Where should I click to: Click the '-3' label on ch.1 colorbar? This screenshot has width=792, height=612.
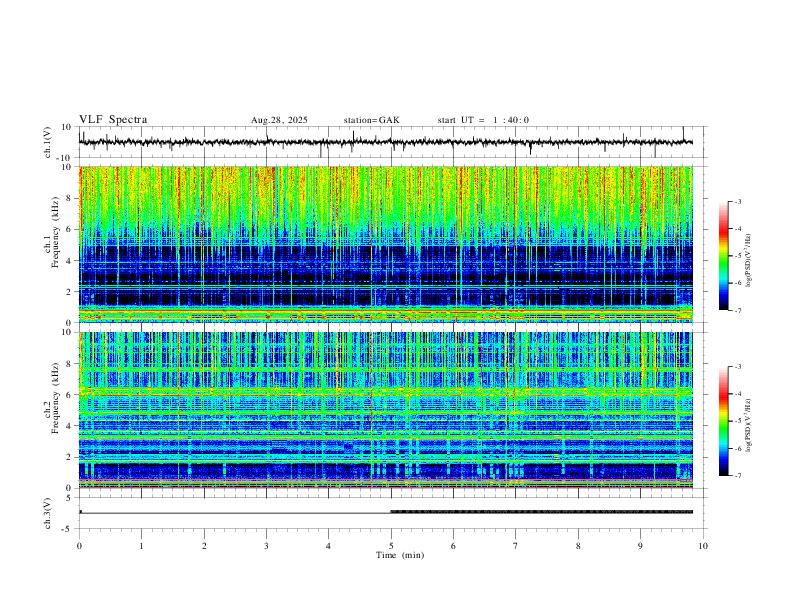738,201
